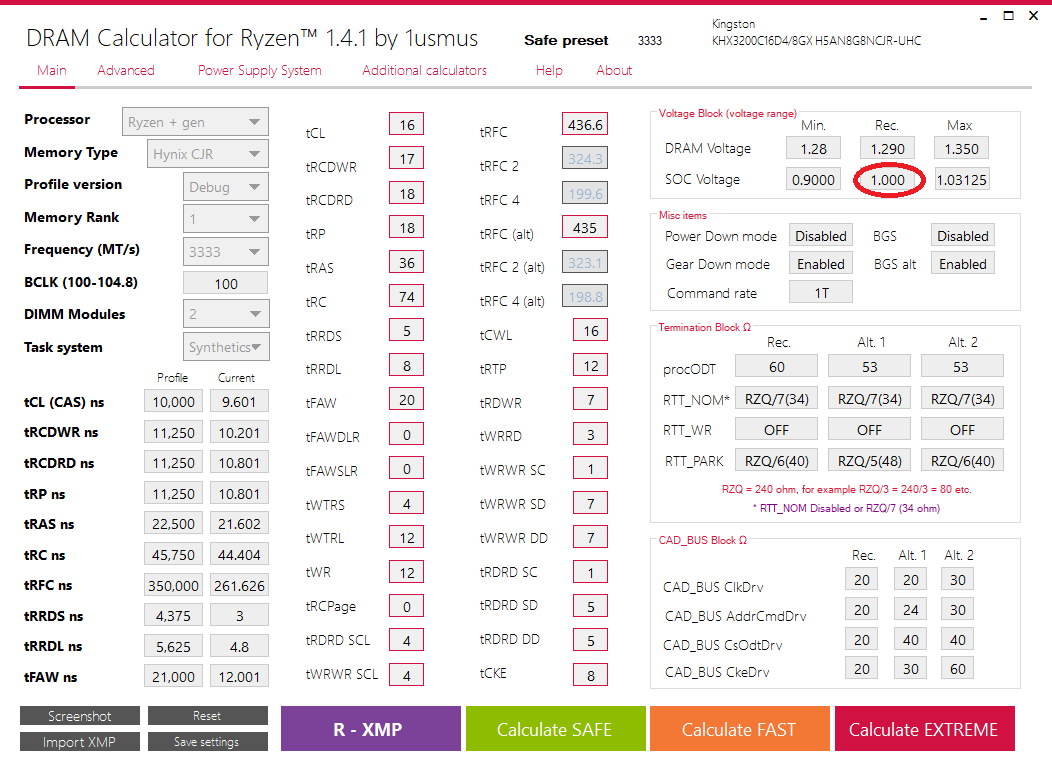Screen dimensions: 1052x771
Task: Click the tWRRD value field
Action: coord(590,434)
